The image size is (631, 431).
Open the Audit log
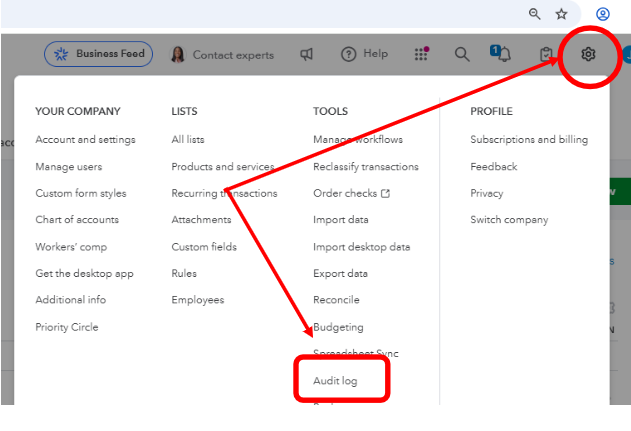point(335,381)
